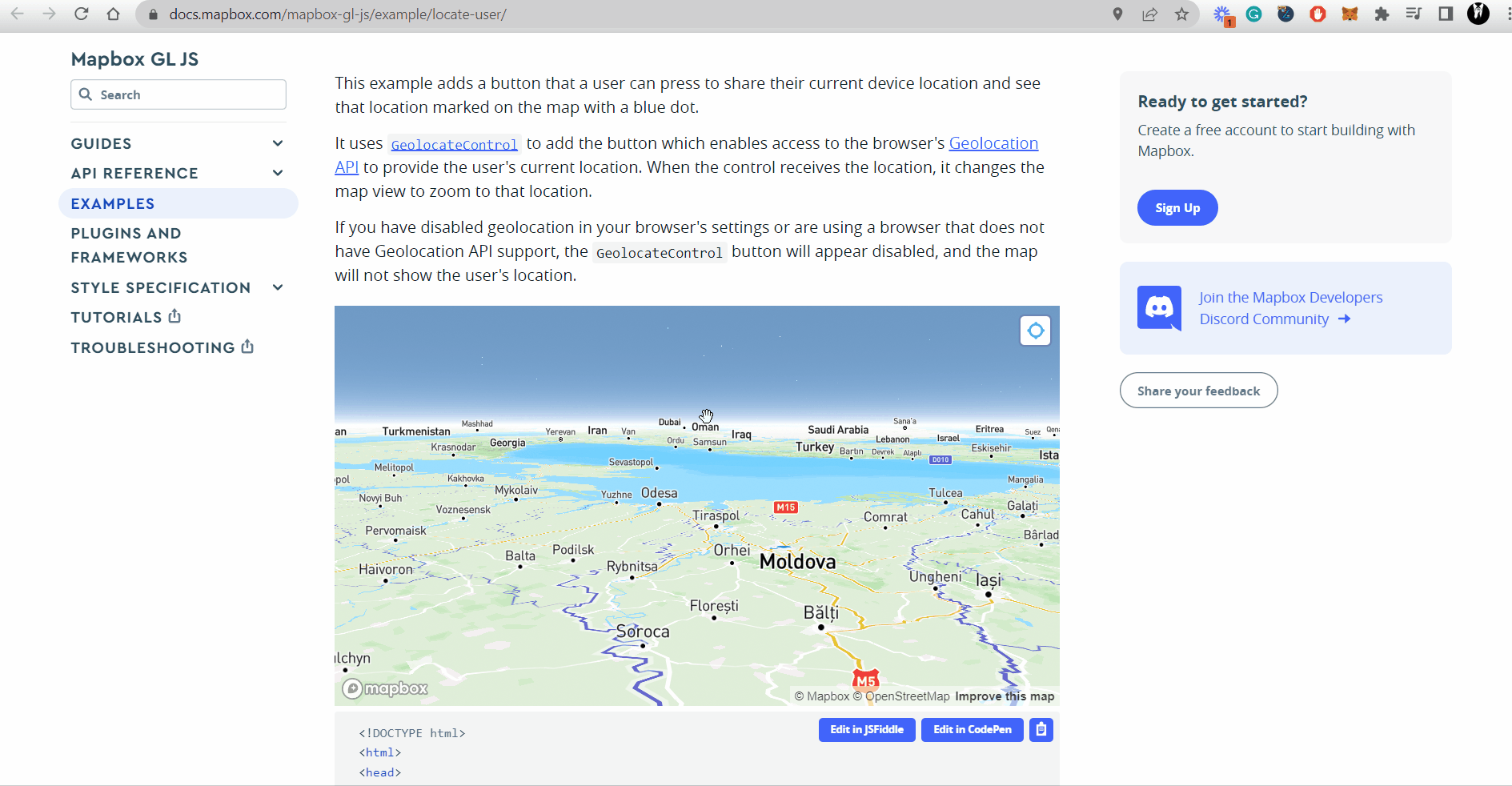Click the Tutorials external link icon
The image size is (1512, 786).
click(x=174, y=316)
